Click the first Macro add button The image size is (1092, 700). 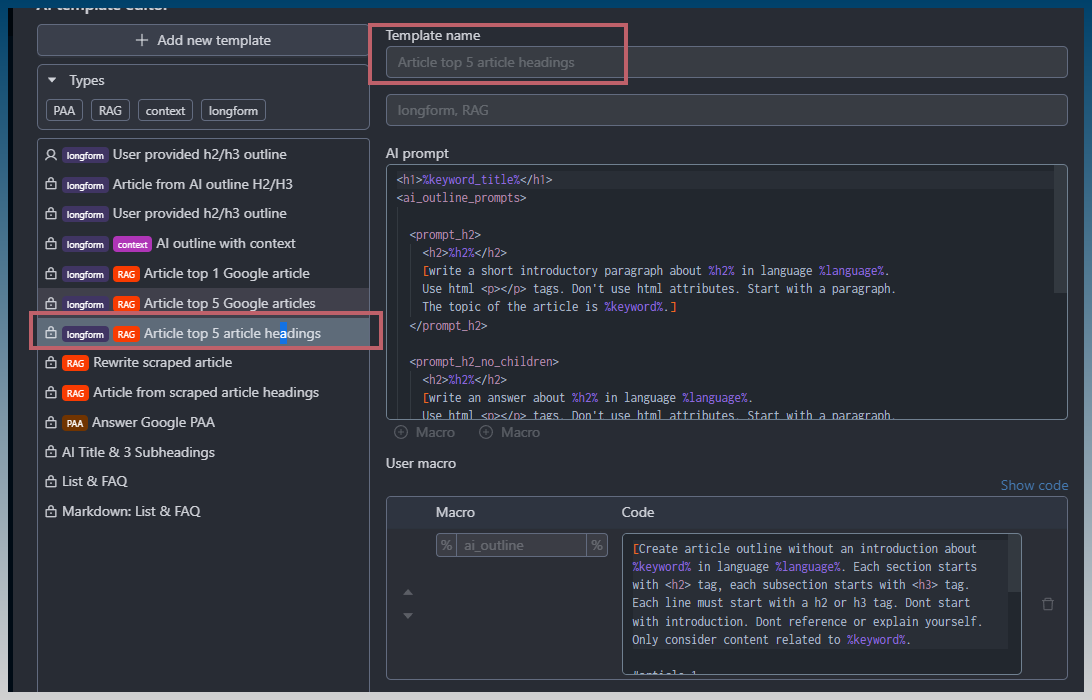[x=424, y=433]
